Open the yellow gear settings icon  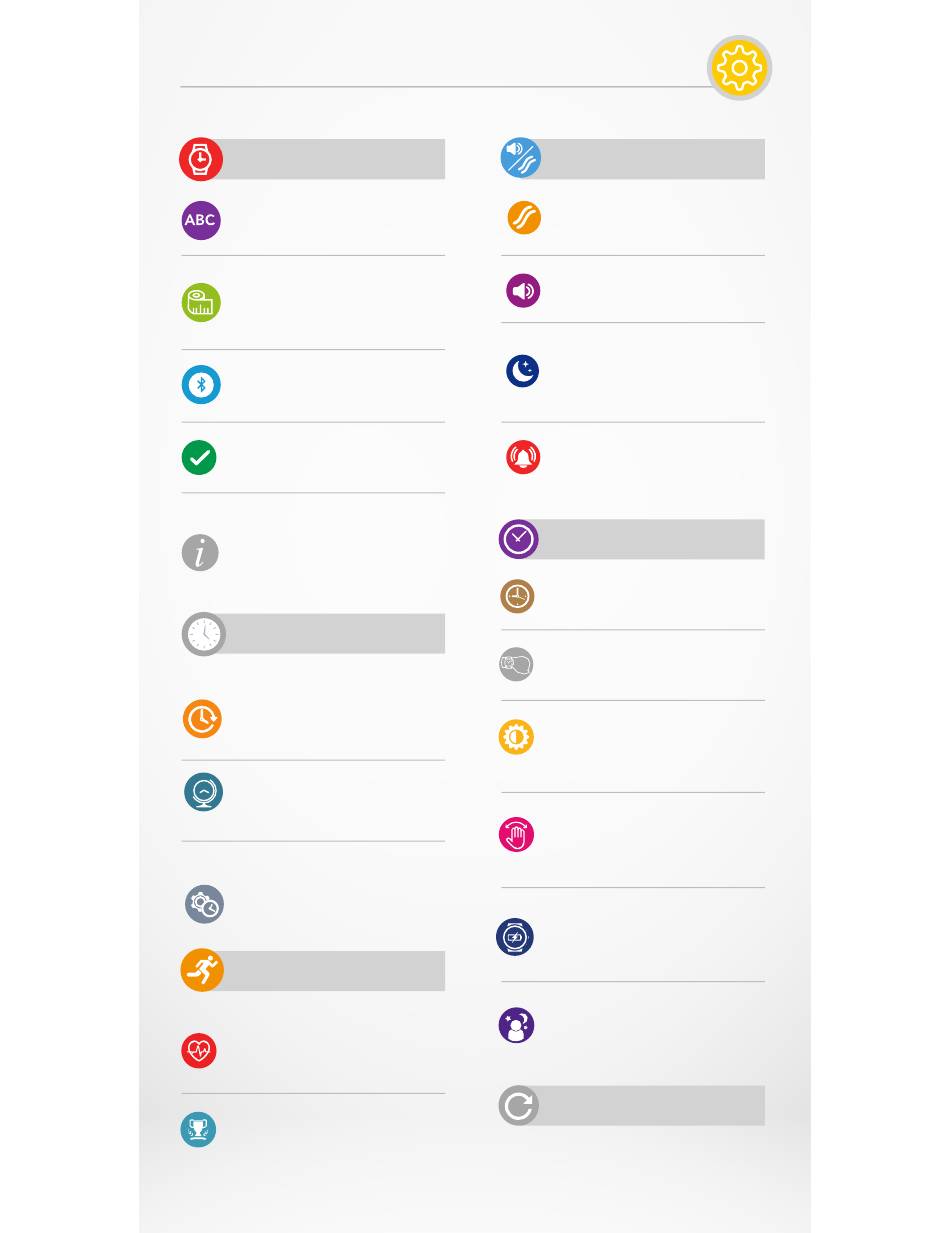[740, 68]
